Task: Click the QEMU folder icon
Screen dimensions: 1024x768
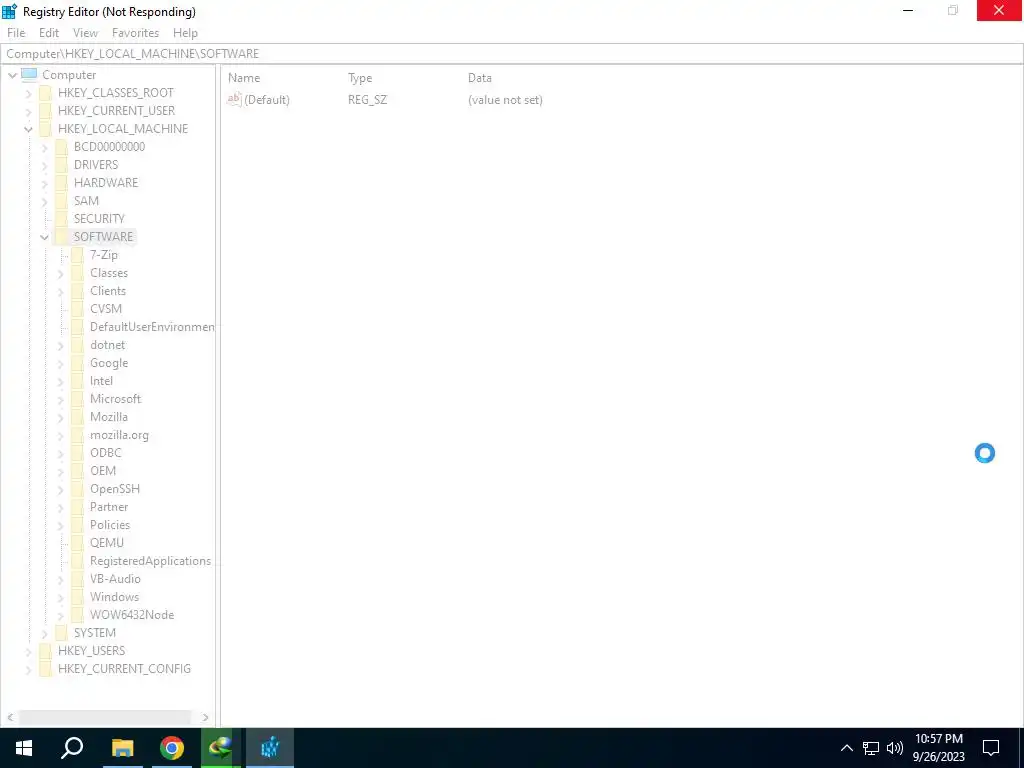Action: point(78,543)
